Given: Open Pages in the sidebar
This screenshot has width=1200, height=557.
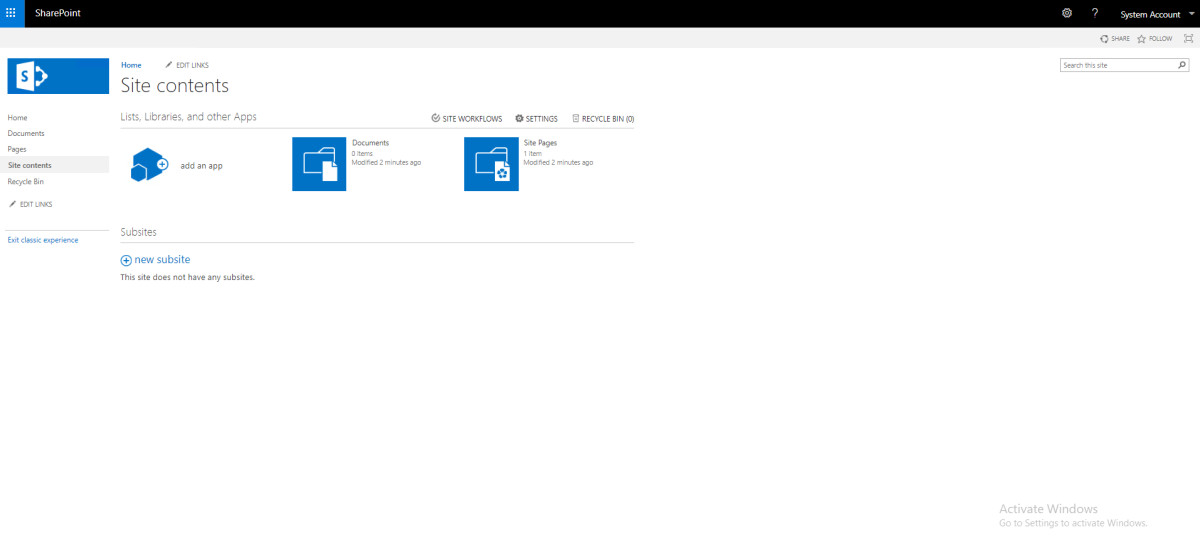Looking at the screenshot, I should (x=17, y=149).
